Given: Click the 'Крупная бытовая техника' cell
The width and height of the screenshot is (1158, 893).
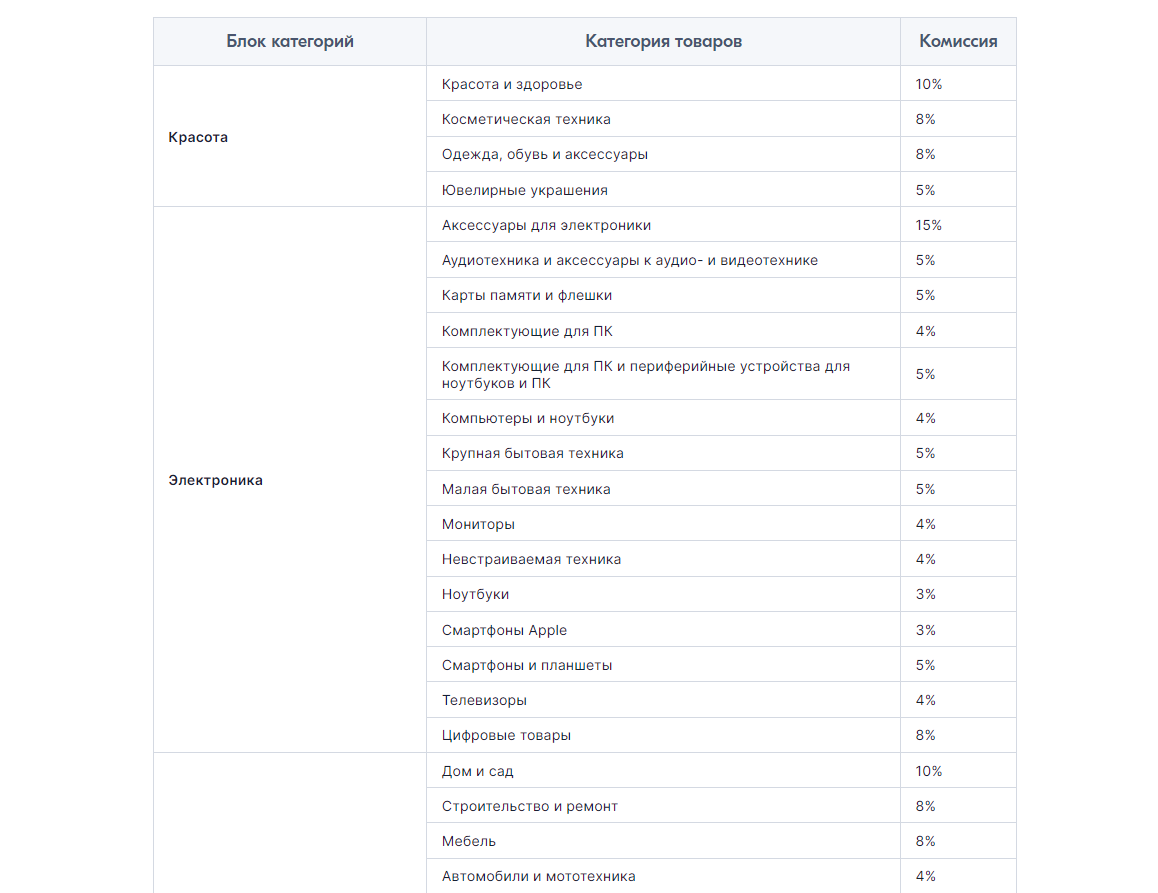Looking at the screenshot, I should (663, 454).
